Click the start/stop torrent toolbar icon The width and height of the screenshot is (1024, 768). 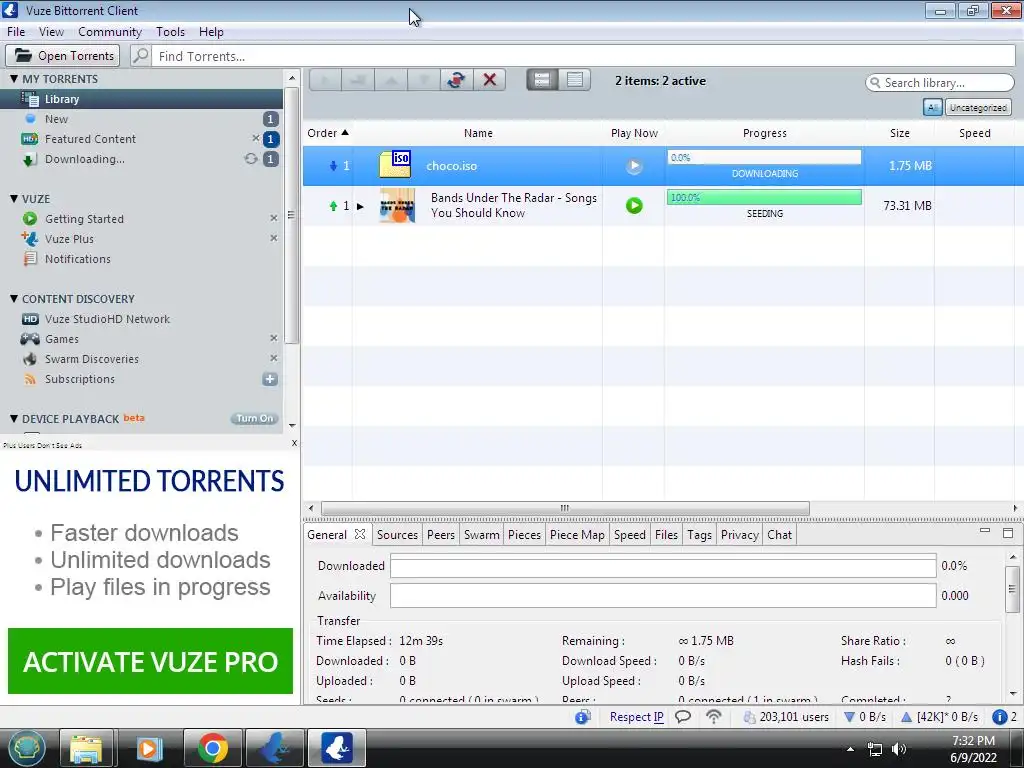click(x=456, y=80)
